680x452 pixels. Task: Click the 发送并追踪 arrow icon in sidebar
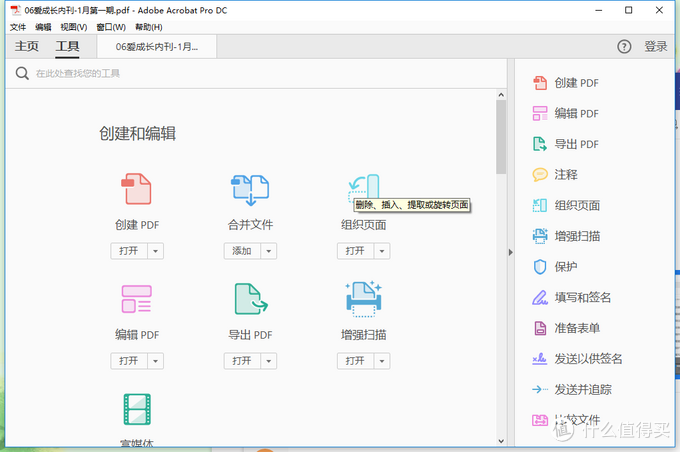(x=539, y=389)
